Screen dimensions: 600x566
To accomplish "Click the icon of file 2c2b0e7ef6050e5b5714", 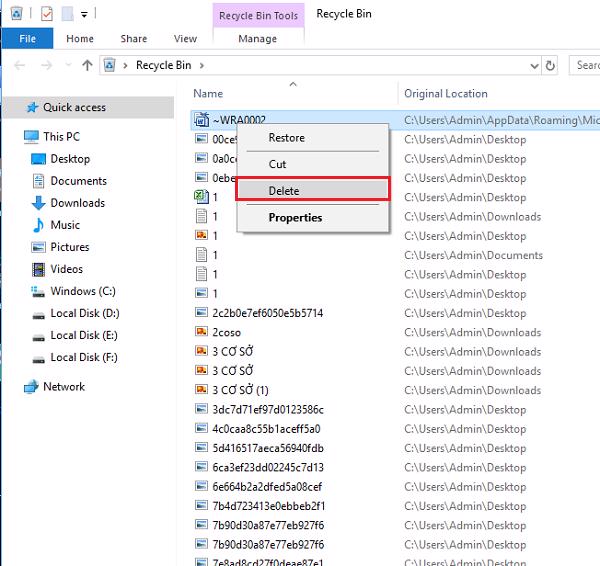I will (201, 312).
